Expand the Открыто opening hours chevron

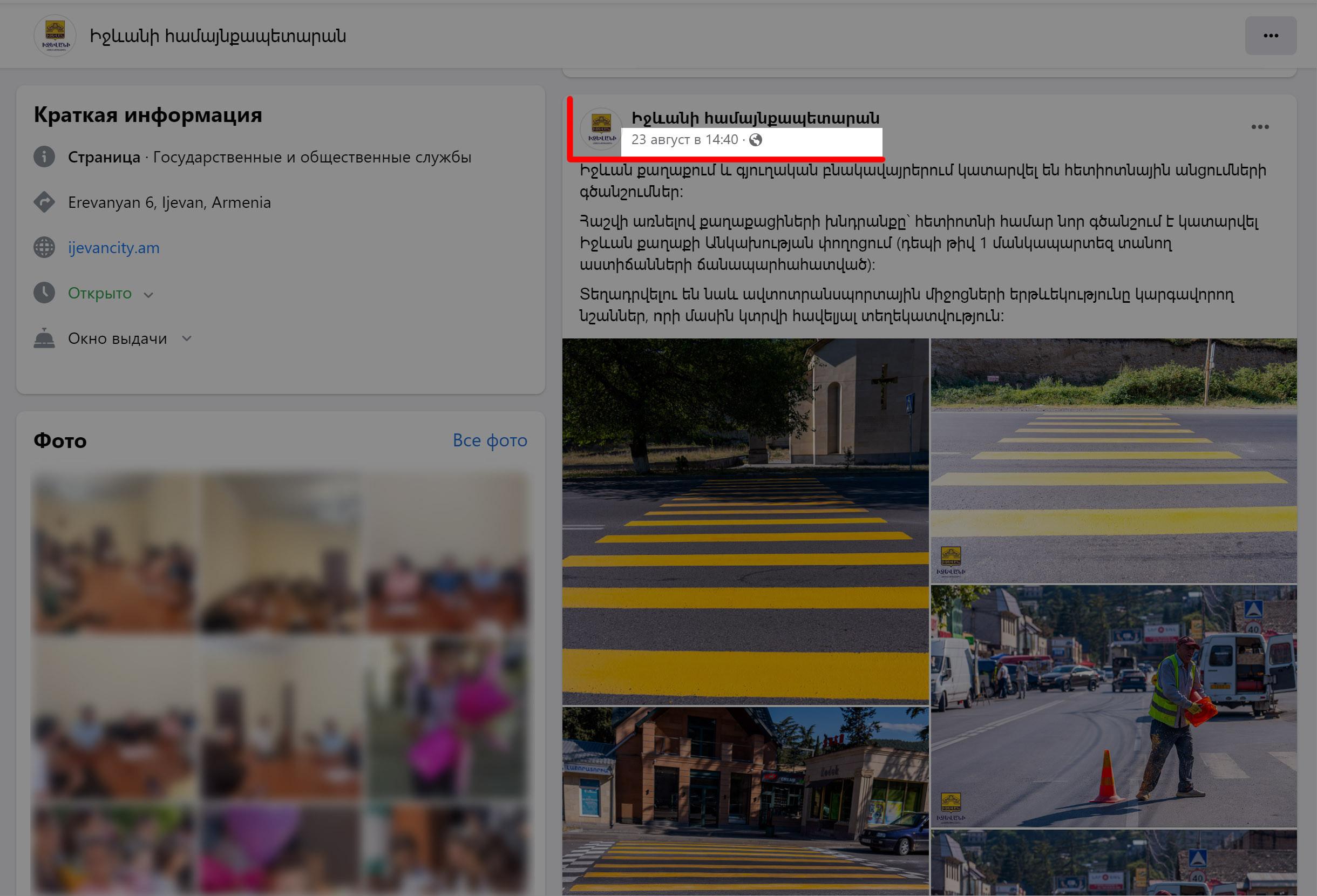pos(148,295)
